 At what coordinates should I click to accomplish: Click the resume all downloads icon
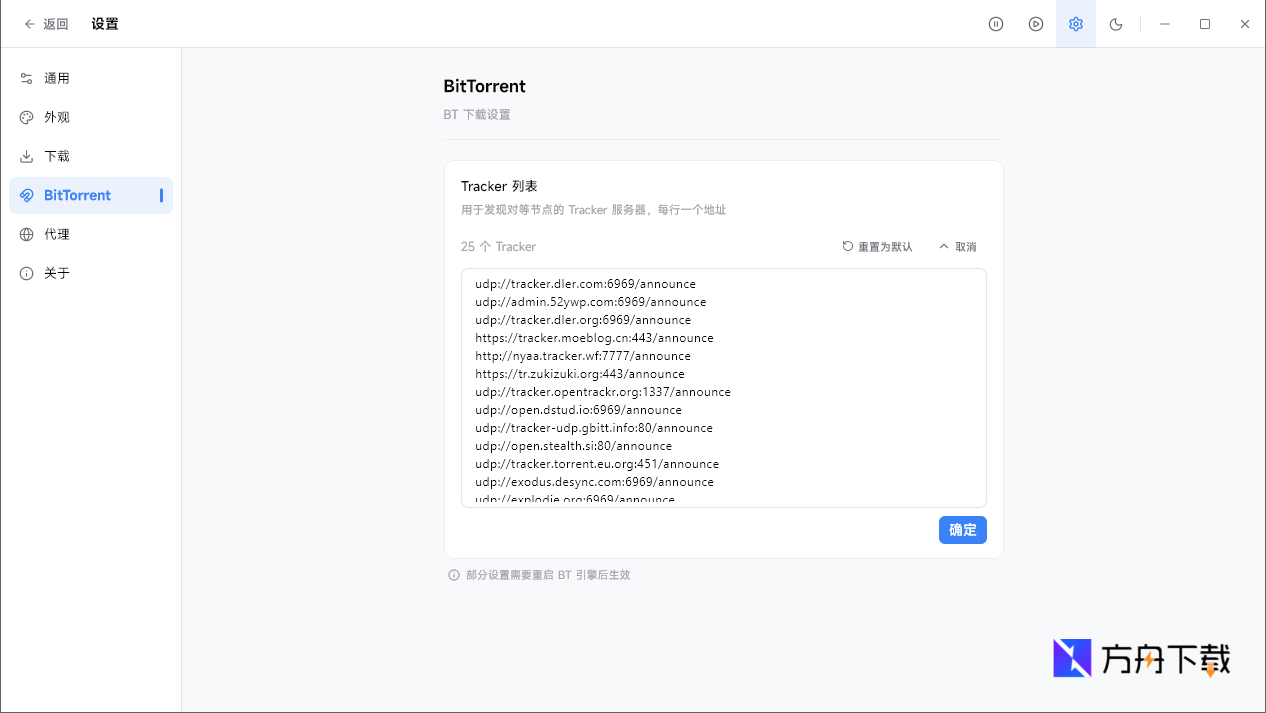(x=1036, y=24)
